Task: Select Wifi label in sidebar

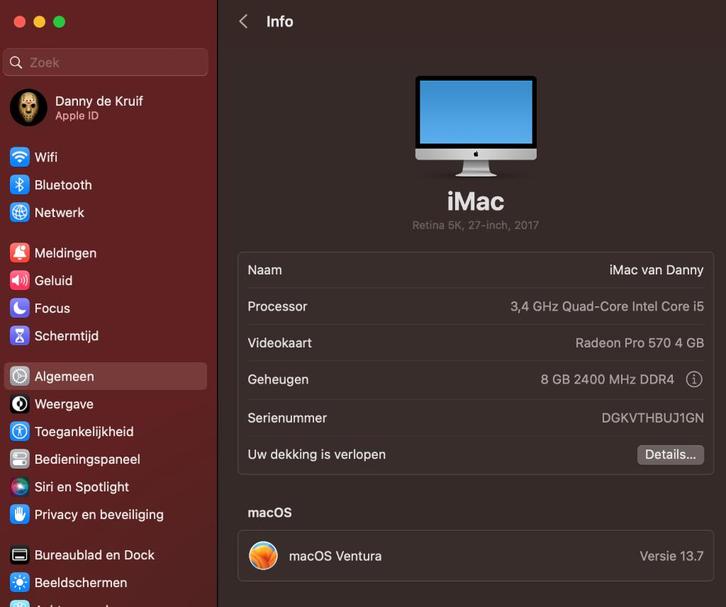Action: click(46, 157)
